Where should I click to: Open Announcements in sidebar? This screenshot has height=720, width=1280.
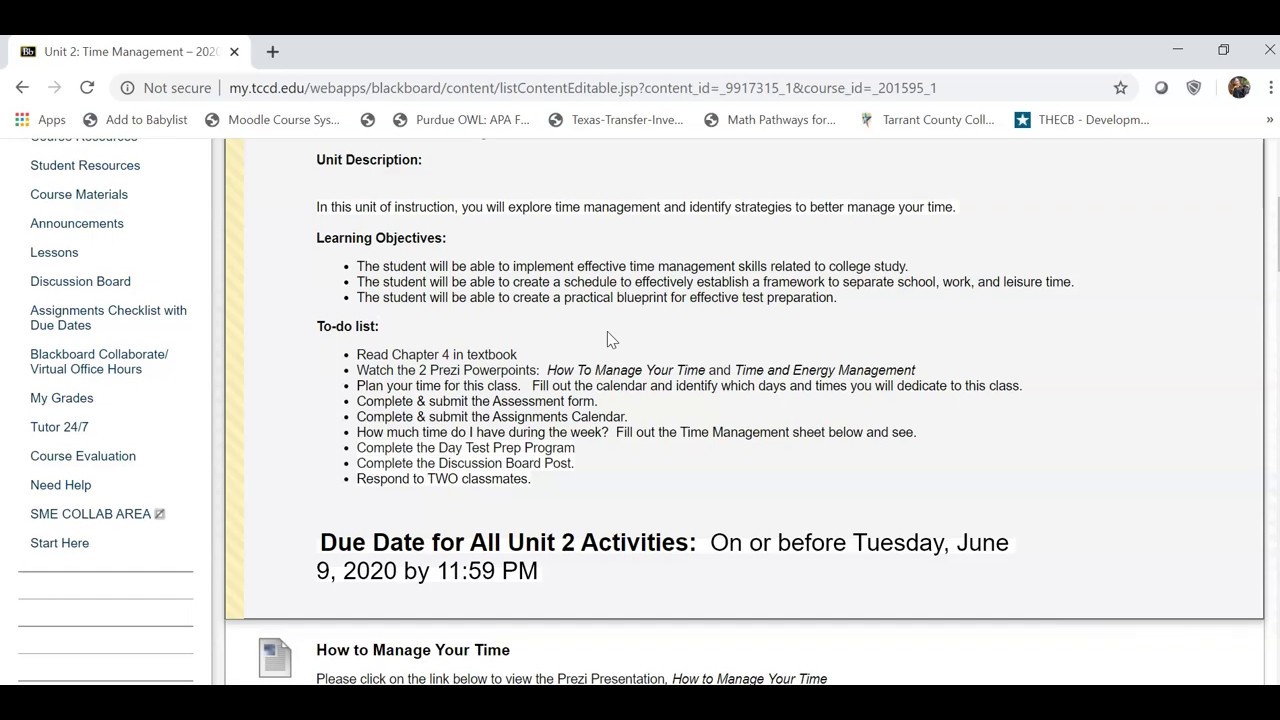77,224
